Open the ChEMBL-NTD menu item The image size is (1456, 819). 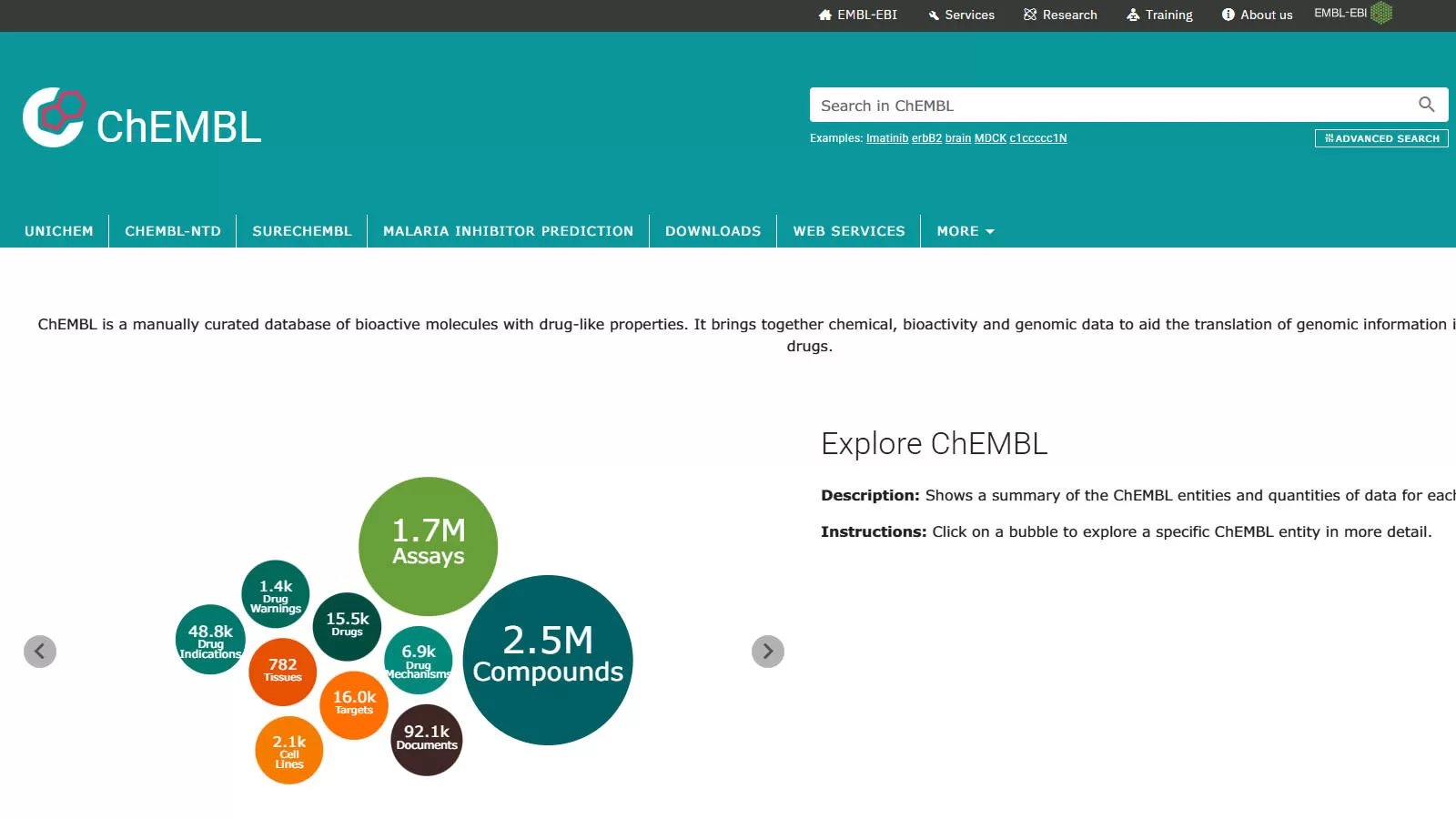click(173, 231)
